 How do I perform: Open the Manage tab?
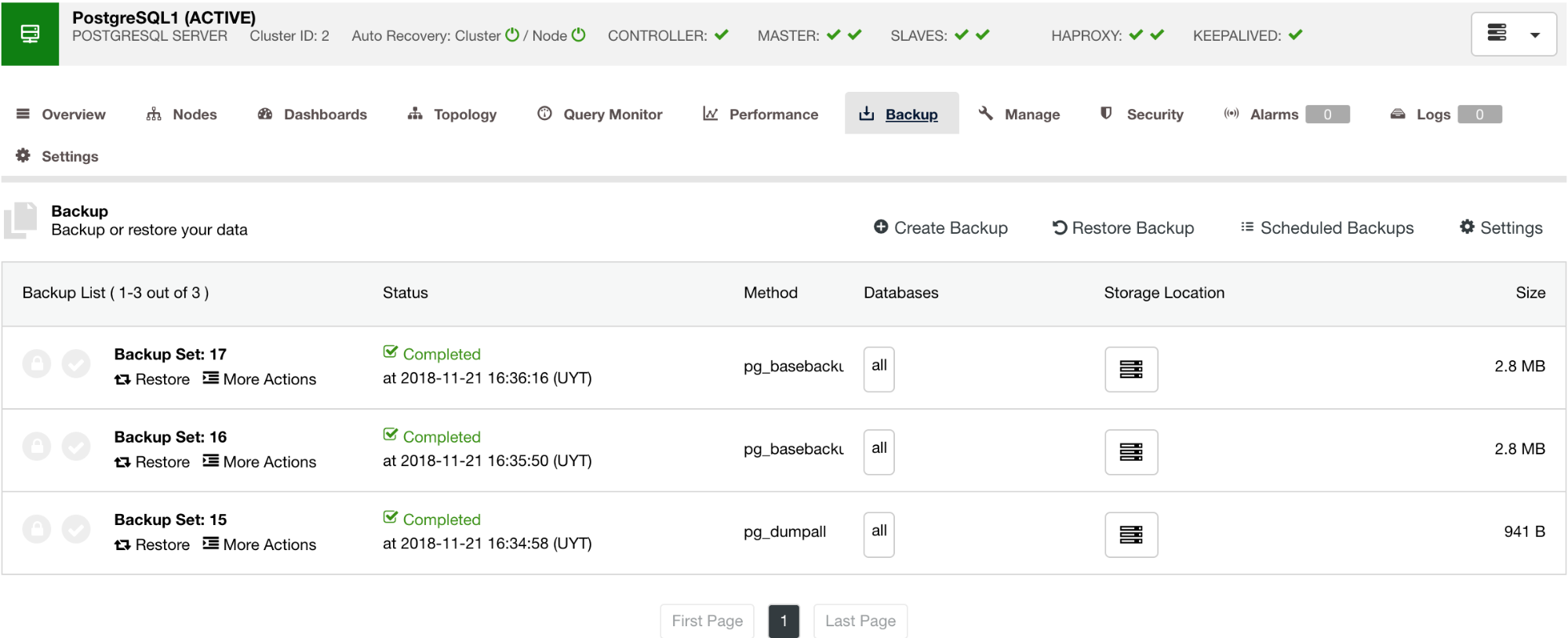coord(1020,115)
